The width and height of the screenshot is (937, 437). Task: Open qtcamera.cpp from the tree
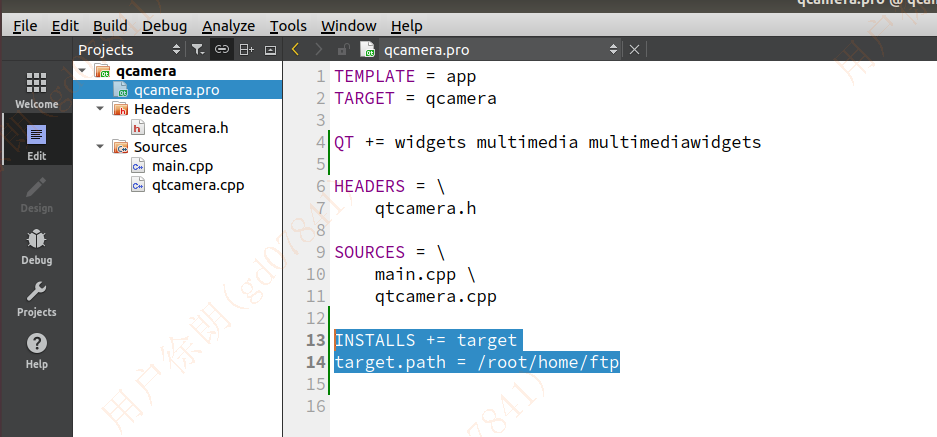click(x=198, y=185)
